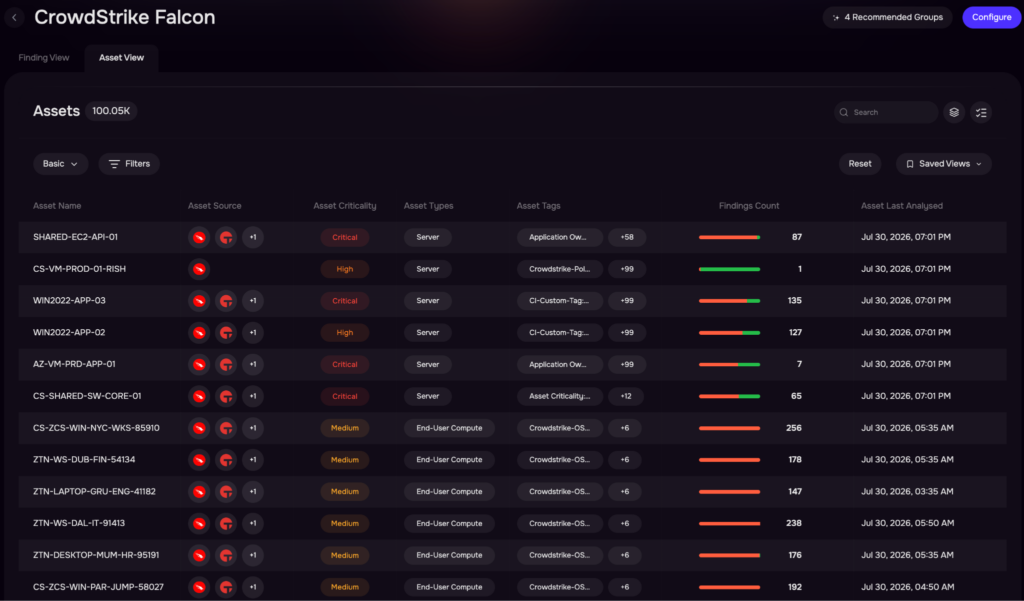
Task: Click the findings bar for ZTN-WS-DAL-IT-91413
Action: [x=729, y=523]
